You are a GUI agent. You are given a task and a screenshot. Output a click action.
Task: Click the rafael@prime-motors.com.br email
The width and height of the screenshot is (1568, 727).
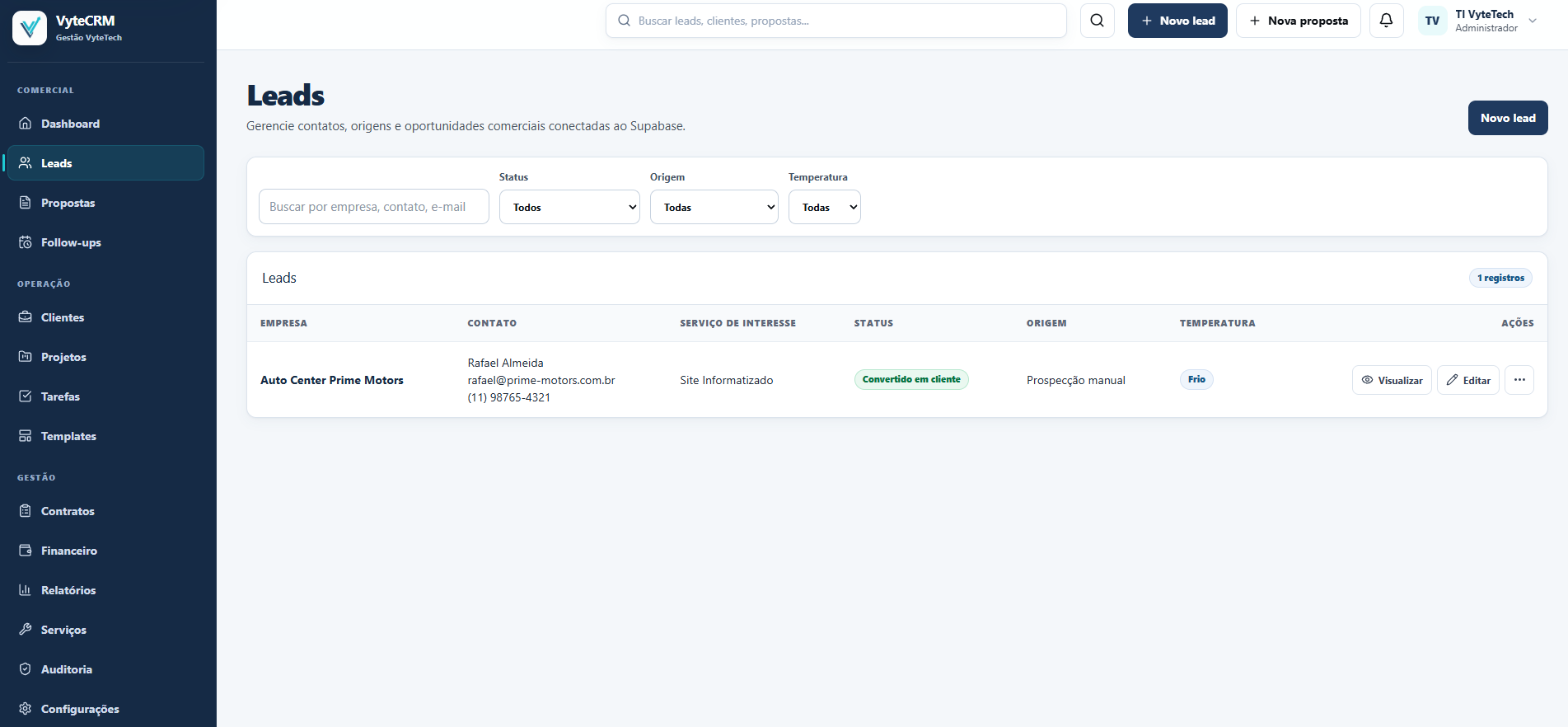click(541, 380)
